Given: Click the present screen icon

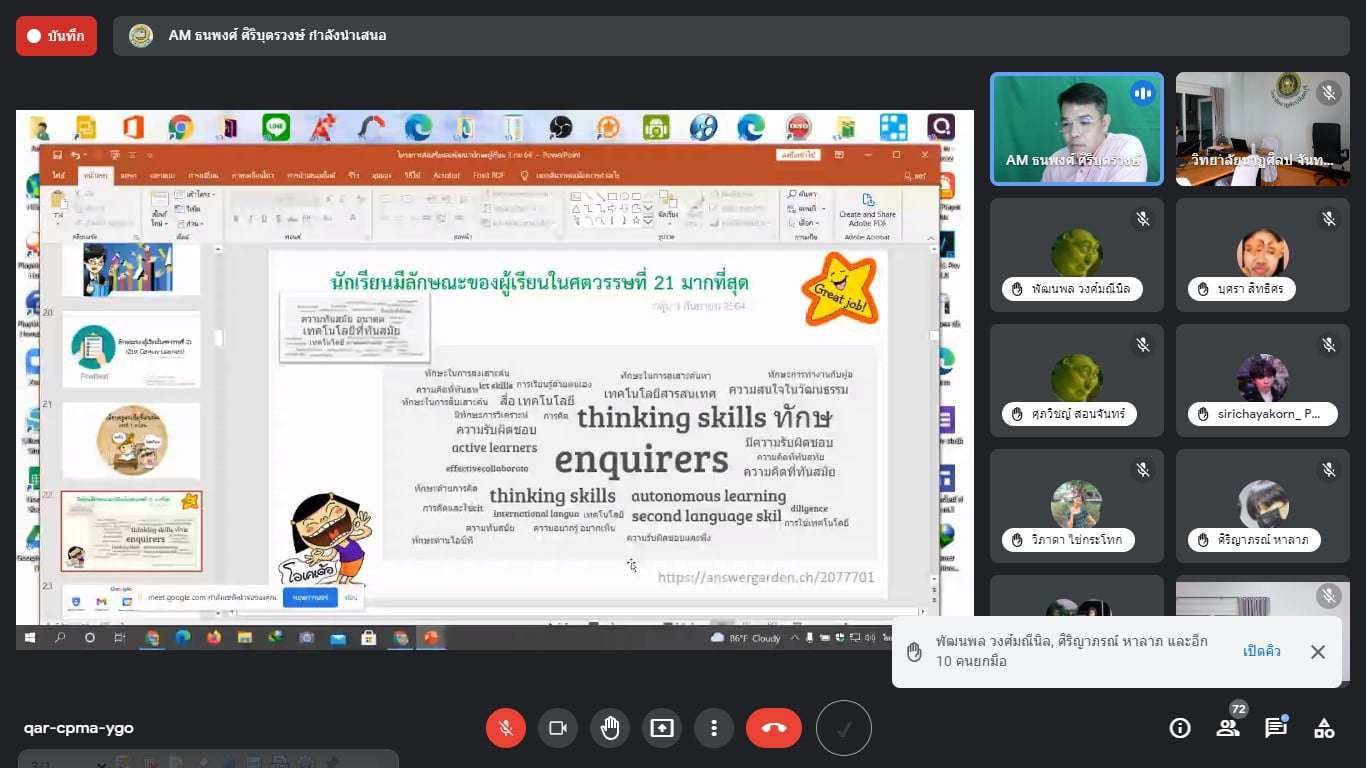Looking at the screenshot, I should pos(662,728).
